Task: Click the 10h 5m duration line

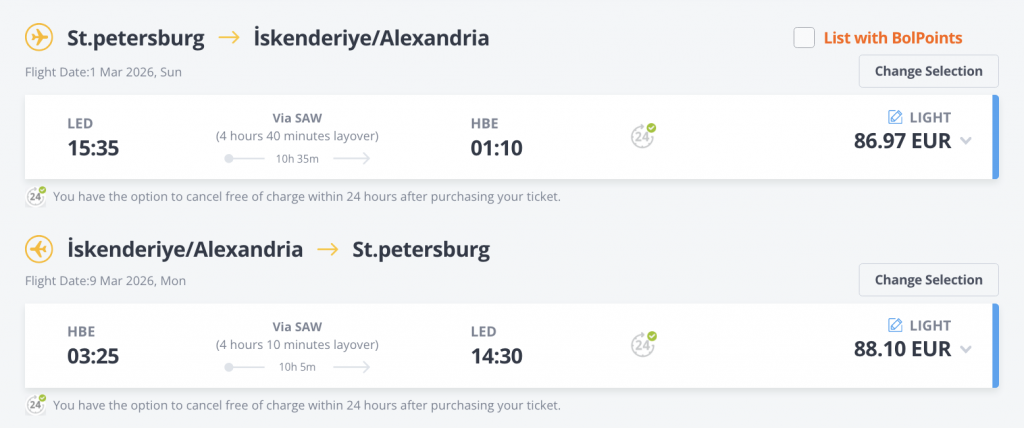Action: (x=297, y=367)
